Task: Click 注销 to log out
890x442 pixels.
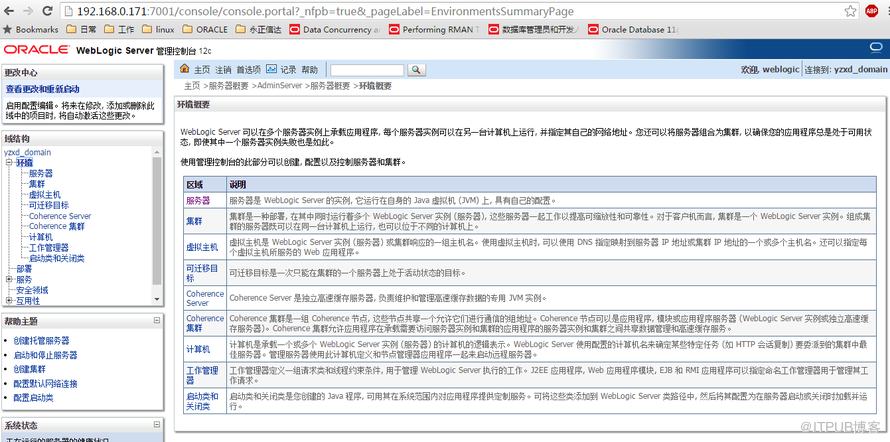Action: pos(223,70)
